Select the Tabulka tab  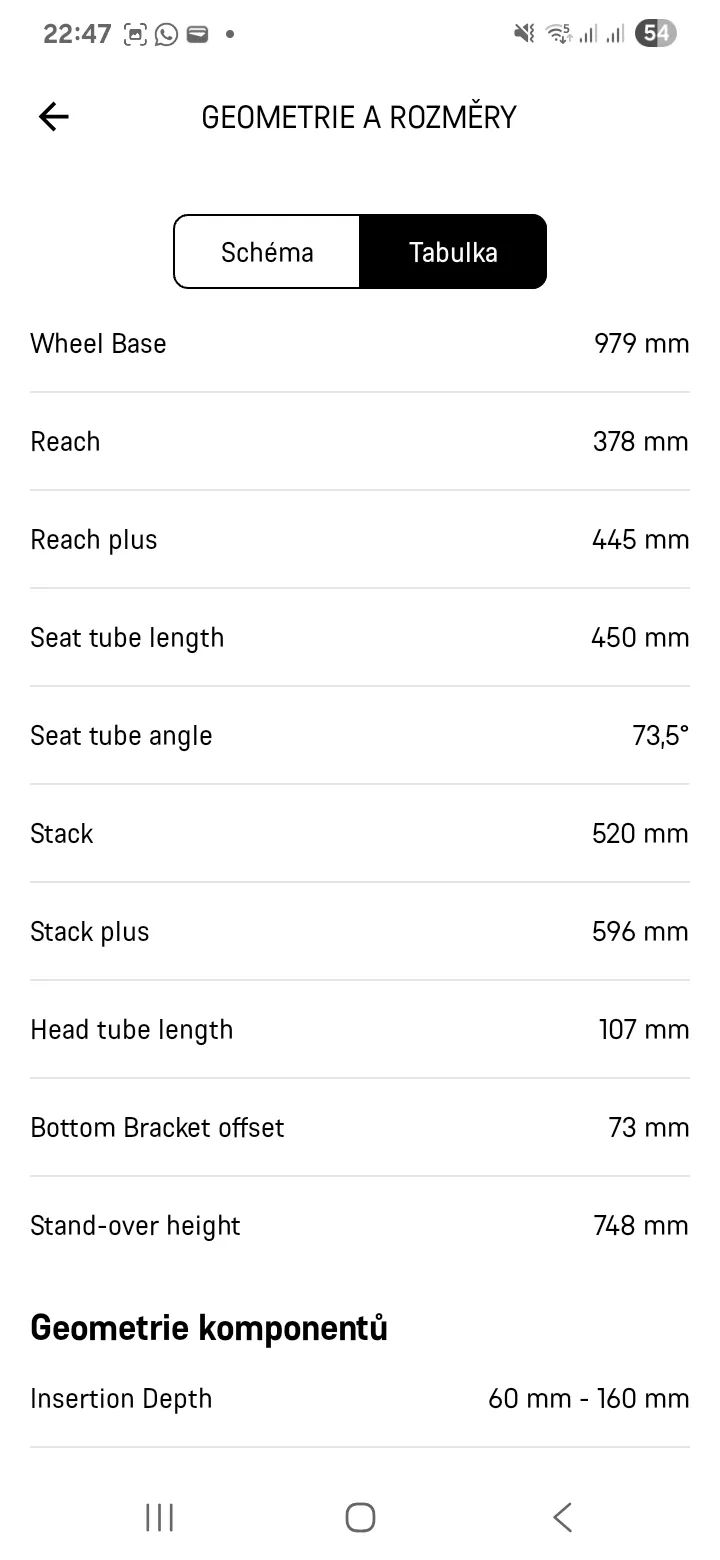(x=453, y=252)
